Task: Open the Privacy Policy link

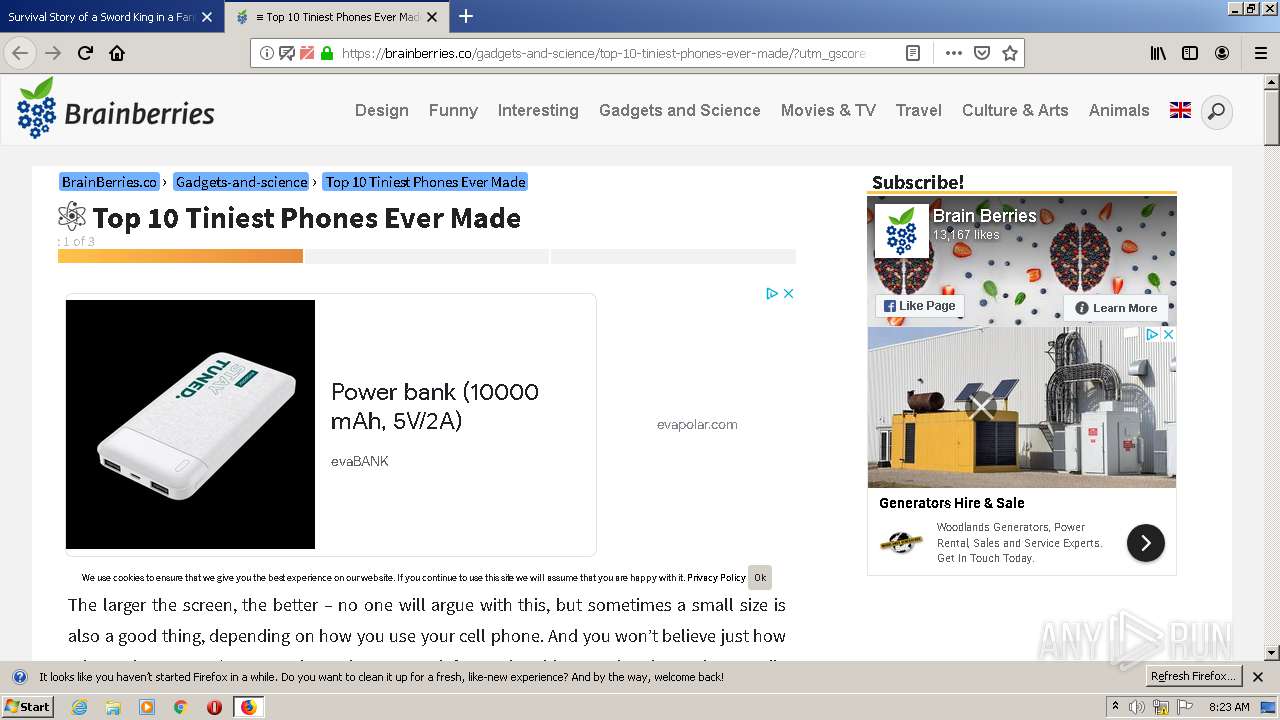Action: (x=716, y=577)
